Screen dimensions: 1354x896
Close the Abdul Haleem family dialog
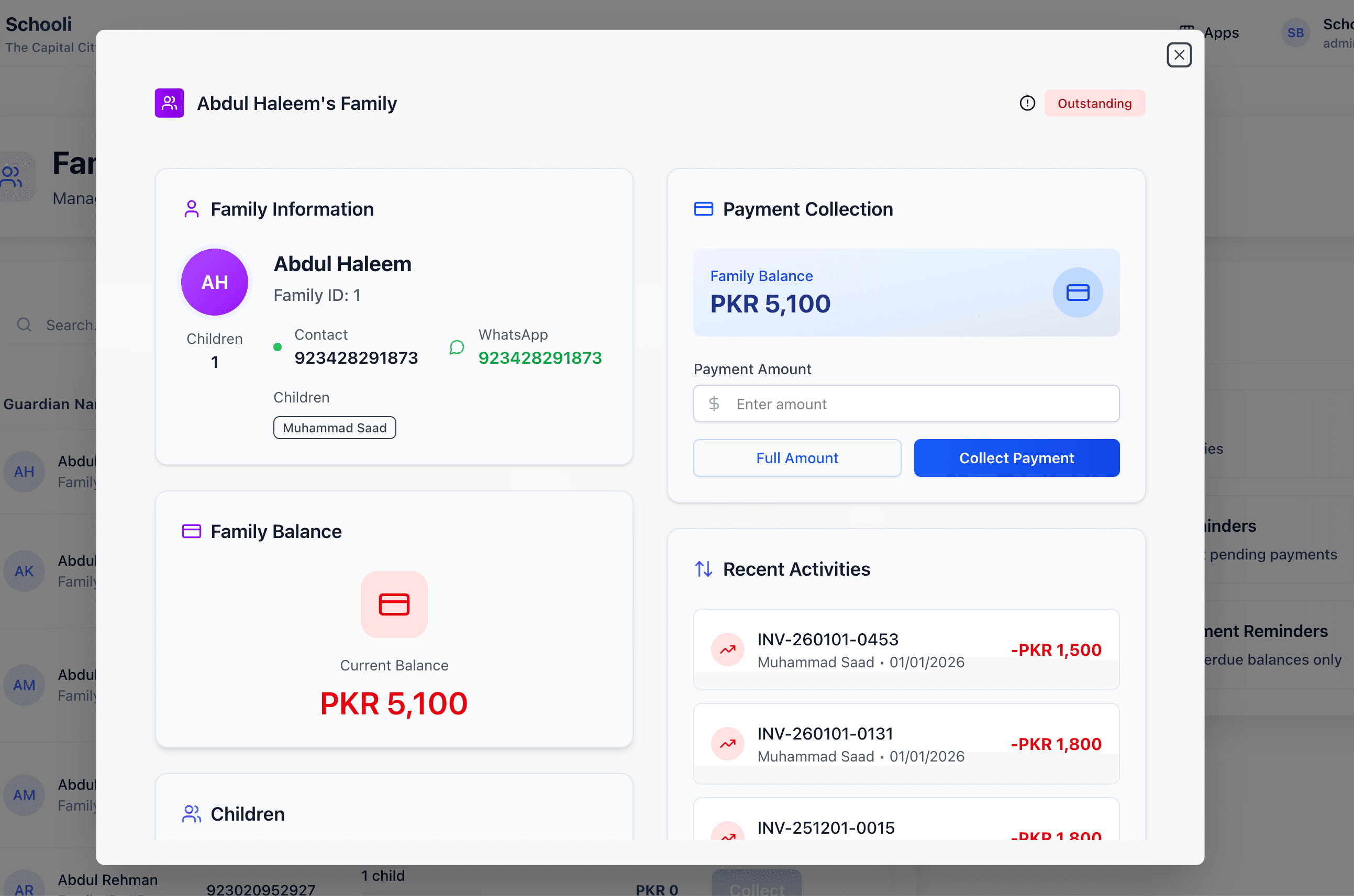coord(1179,55)
